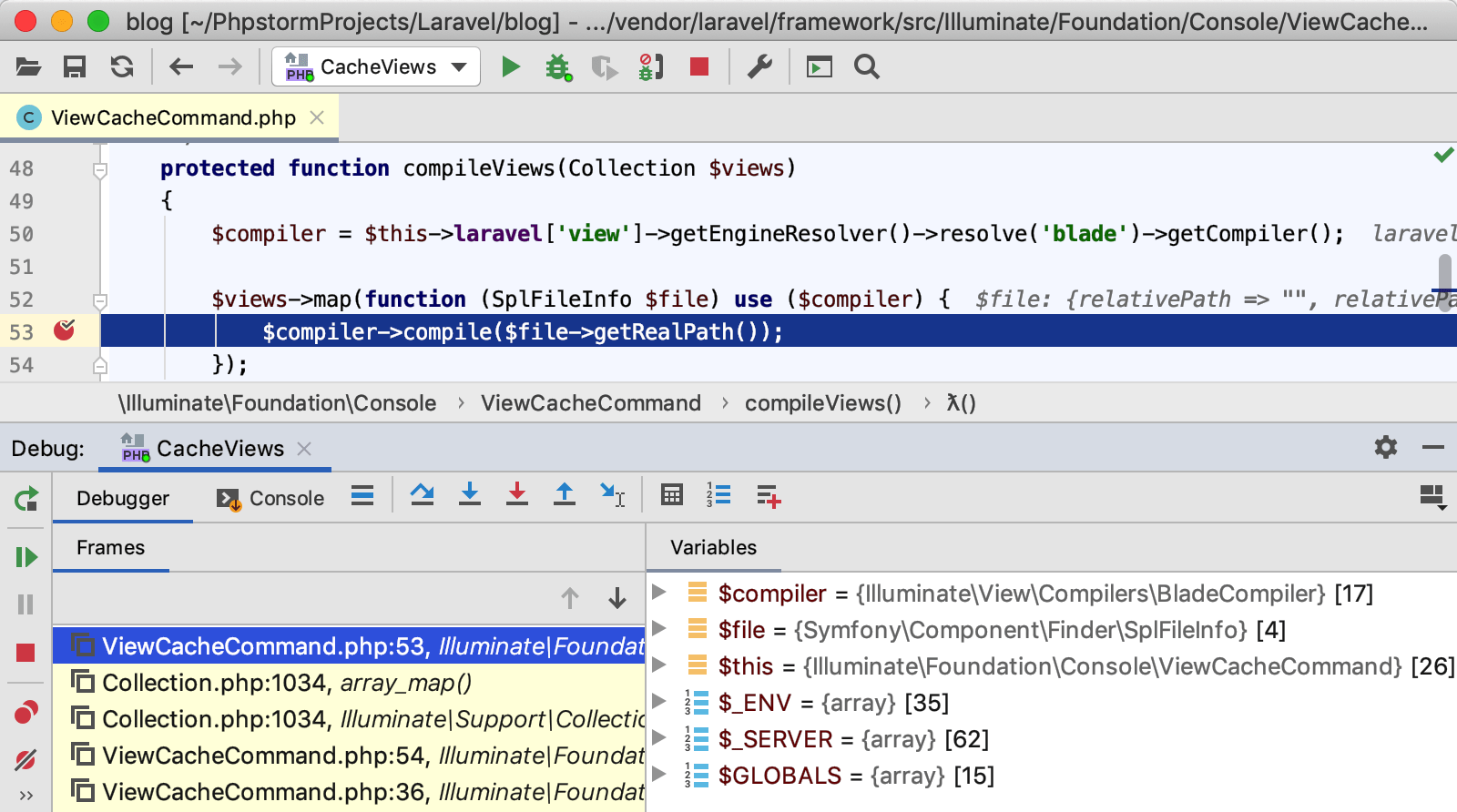This screenshot has width=1457, height=812.
Task: Start debugging with the green bug icon
Action: [558, 66]
